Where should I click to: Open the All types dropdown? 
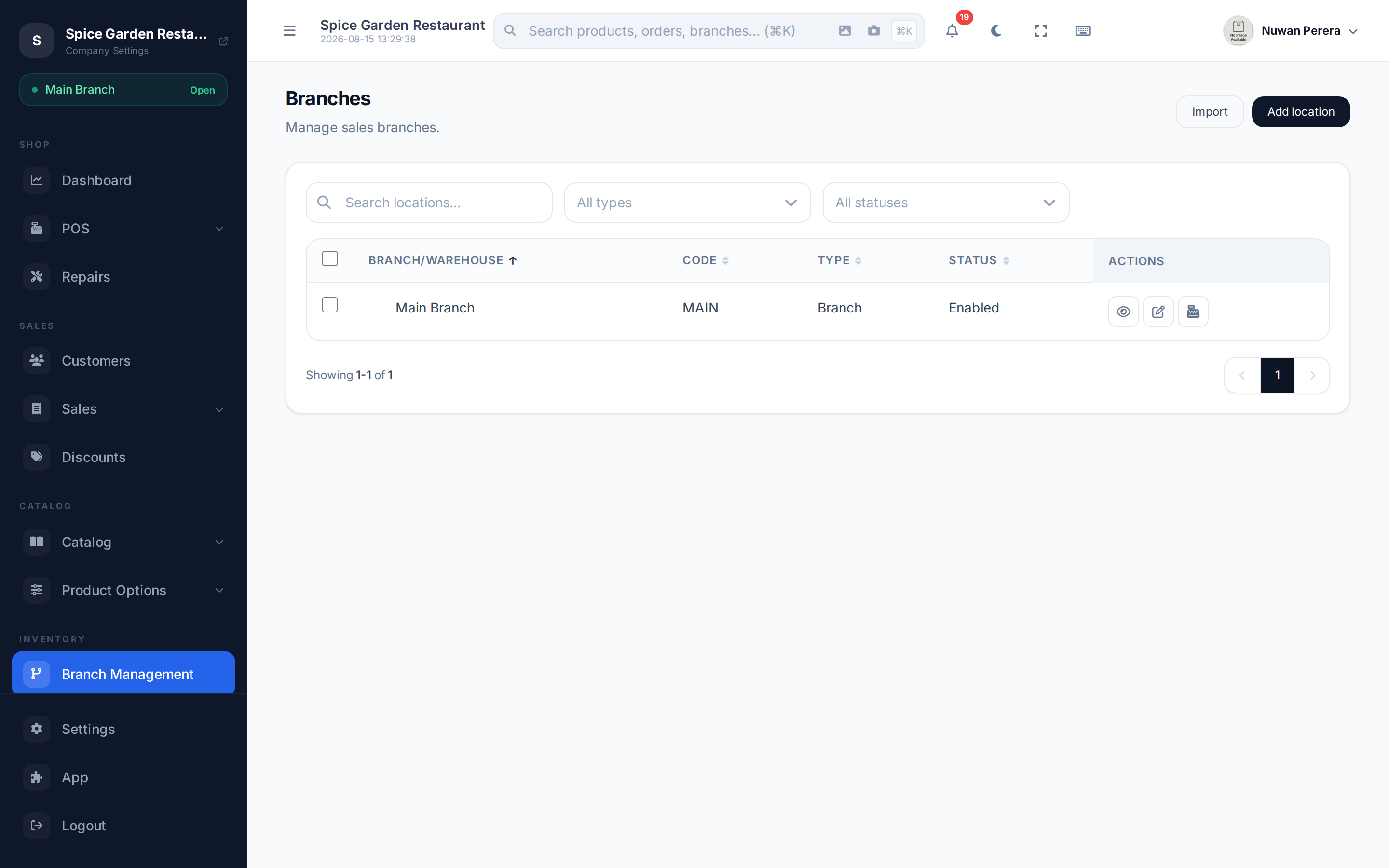coord(687,203)
